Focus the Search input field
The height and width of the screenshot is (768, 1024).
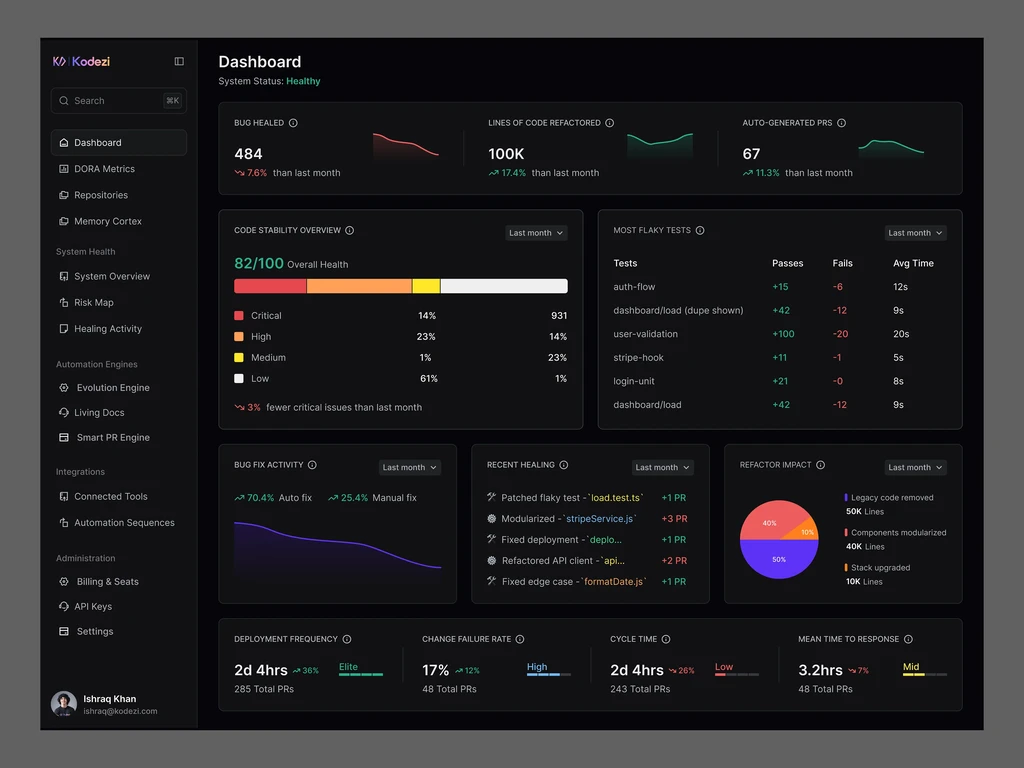(118, 101)
